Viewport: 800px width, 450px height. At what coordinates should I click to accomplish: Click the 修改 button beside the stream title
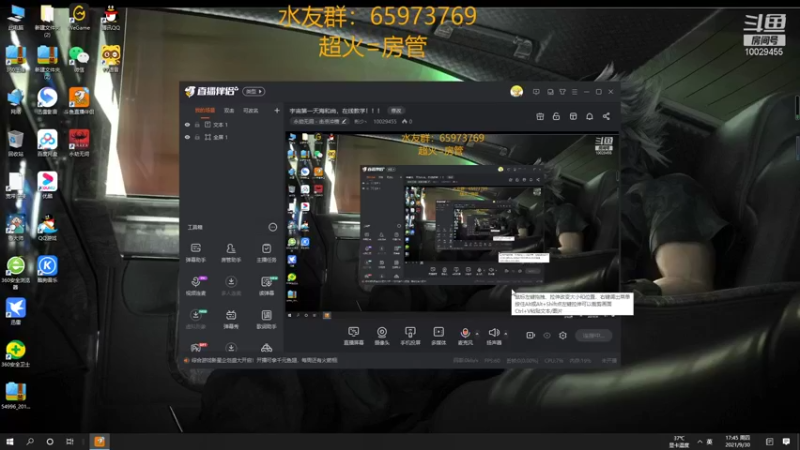396,110
